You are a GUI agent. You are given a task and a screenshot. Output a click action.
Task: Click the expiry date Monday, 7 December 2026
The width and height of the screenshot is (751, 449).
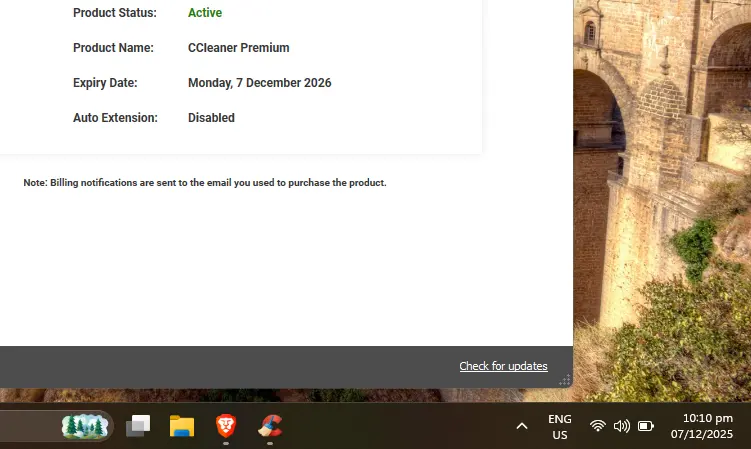coord(260,83)
